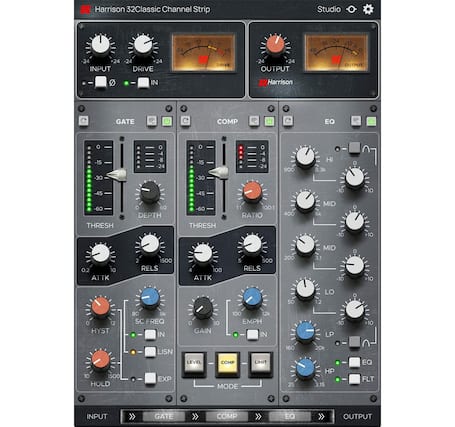Click the arrow between GATE and COMP slots
The width and height of the screenshot is (455, 427).
[195, 416]
